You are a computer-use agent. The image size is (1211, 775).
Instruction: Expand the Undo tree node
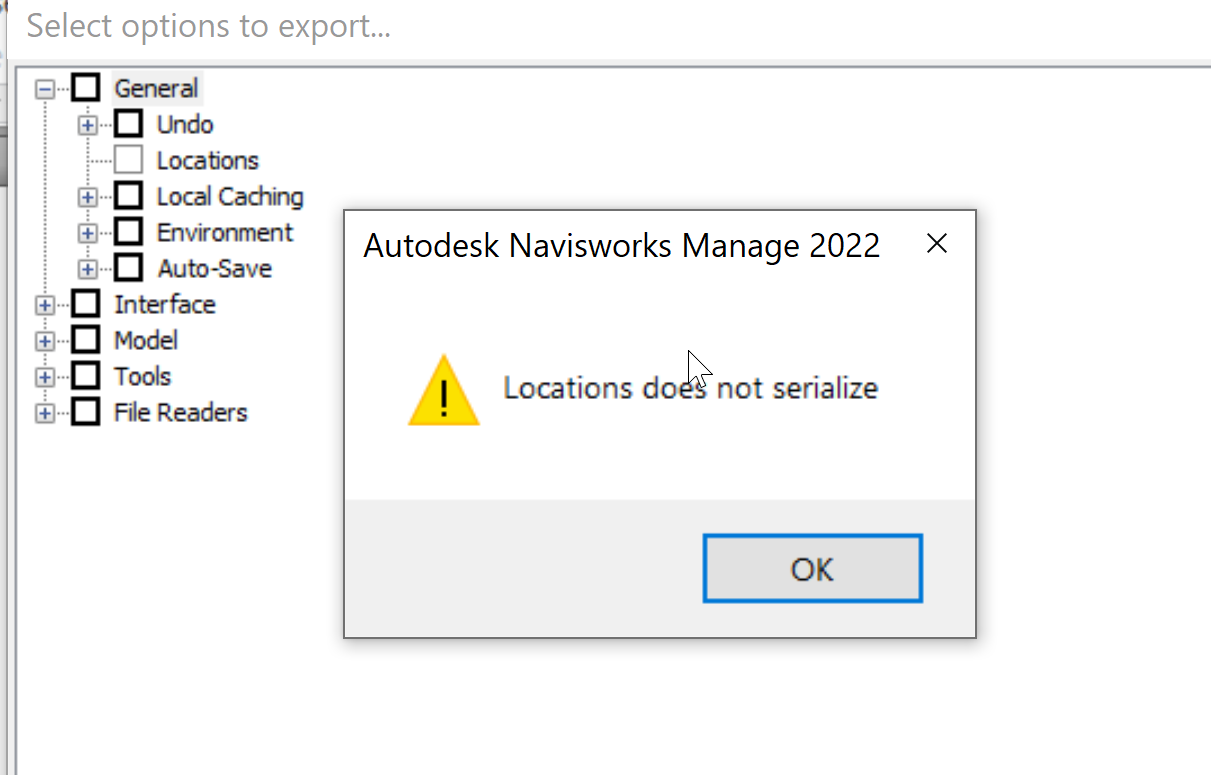87,125
